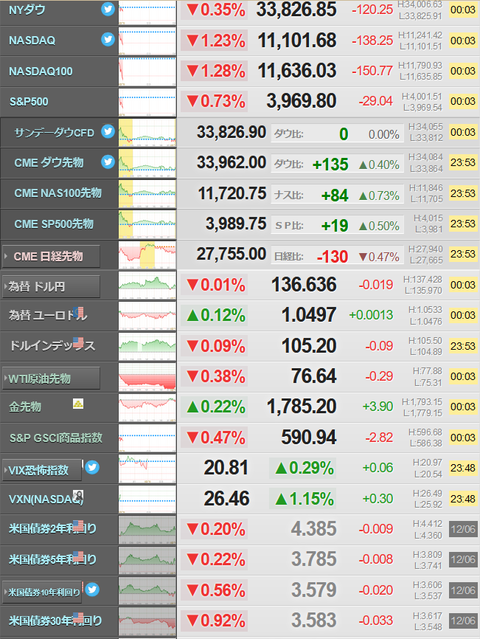Viewport: 480px width, 639px height.
Task: Open the NASDAQ100 mini chart
Action: click(148, 71)
